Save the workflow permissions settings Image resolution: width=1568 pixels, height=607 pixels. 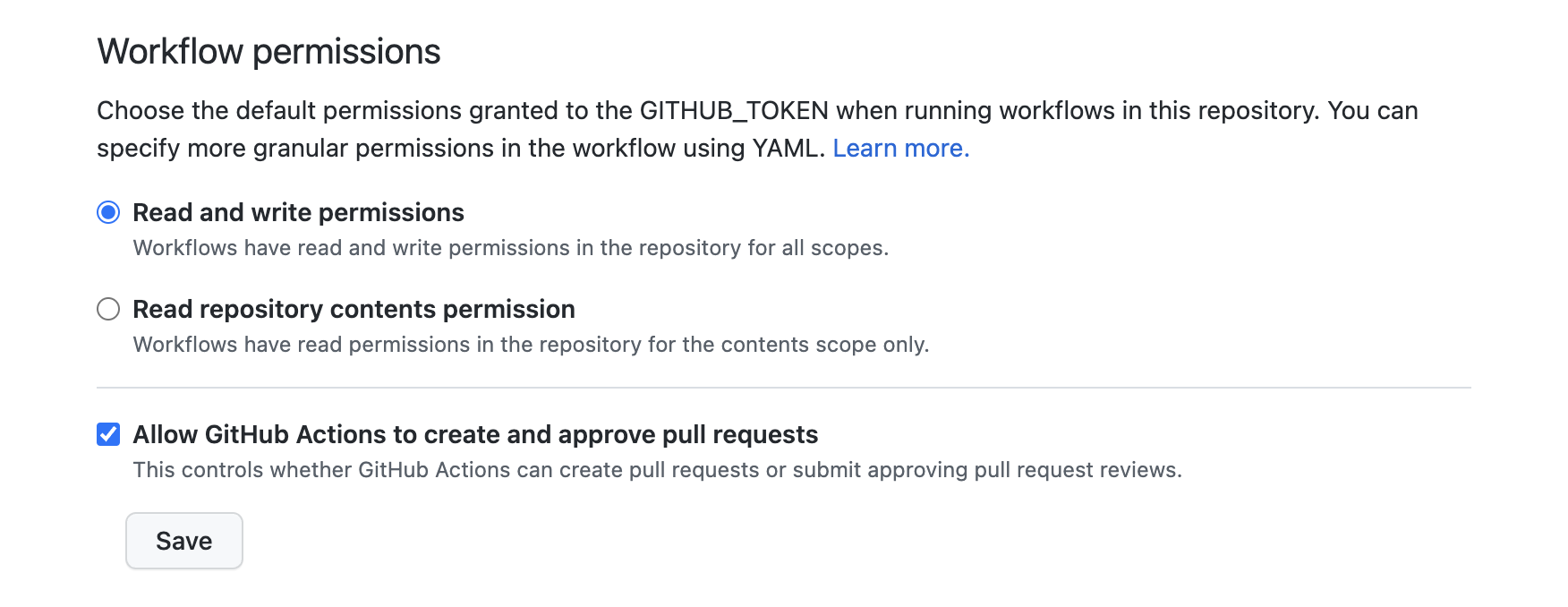click(x=183, y=540)
